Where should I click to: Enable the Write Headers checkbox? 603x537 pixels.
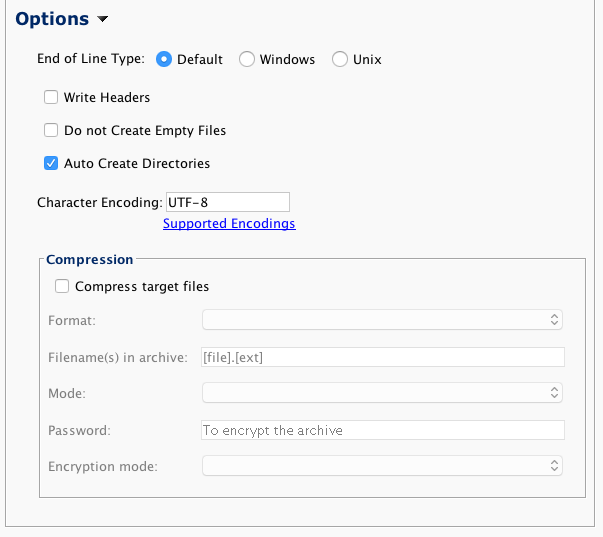(x=51, y=98)
